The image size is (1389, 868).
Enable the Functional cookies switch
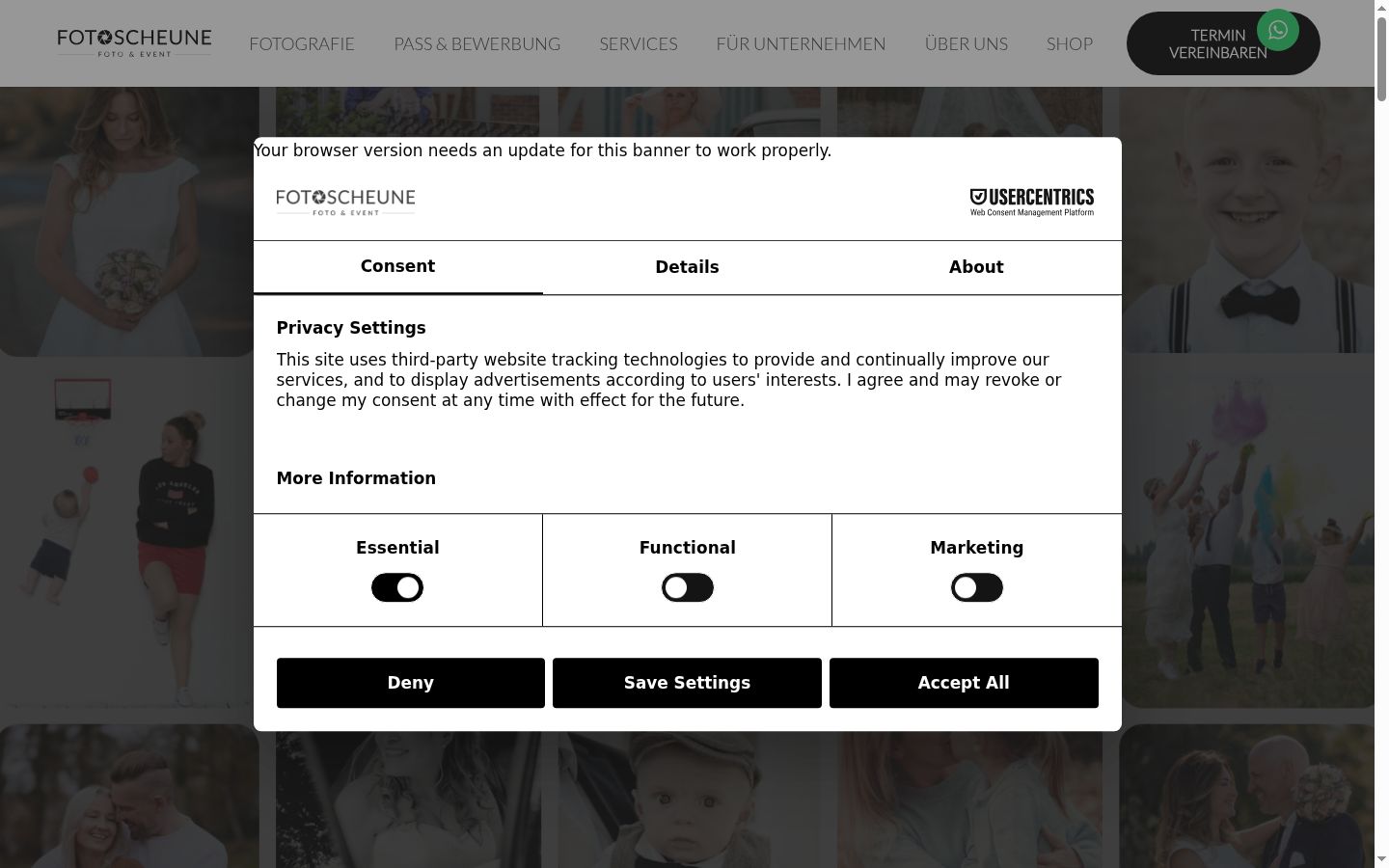687,587
